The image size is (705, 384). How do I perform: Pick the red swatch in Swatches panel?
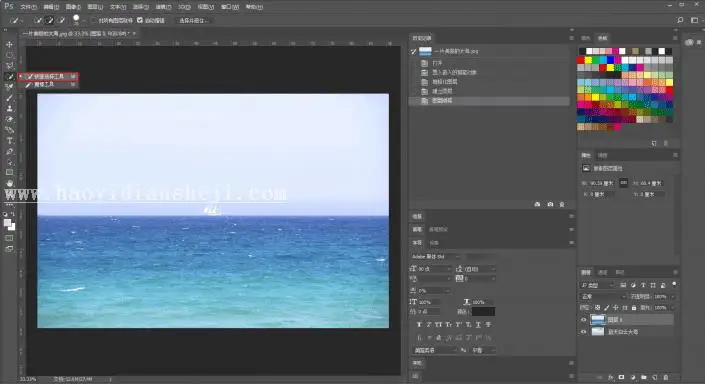click(x=581, y=60)
